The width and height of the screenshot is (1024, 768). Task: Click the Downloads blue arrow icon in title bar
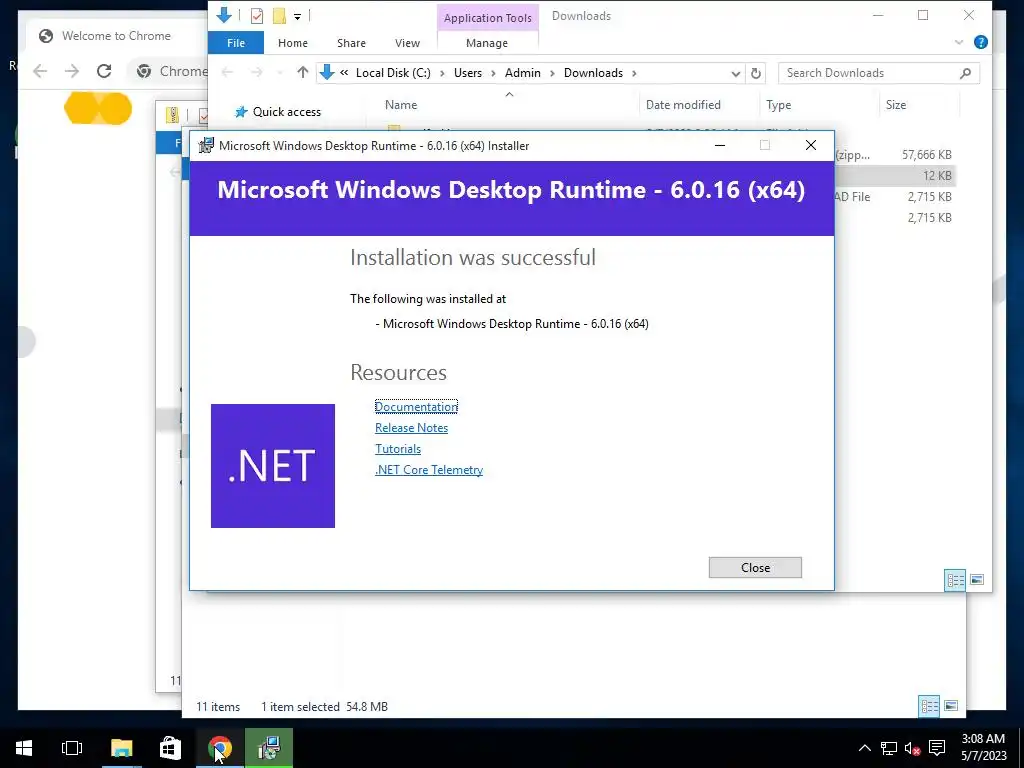pyautogui.click(x=224, y=15)
